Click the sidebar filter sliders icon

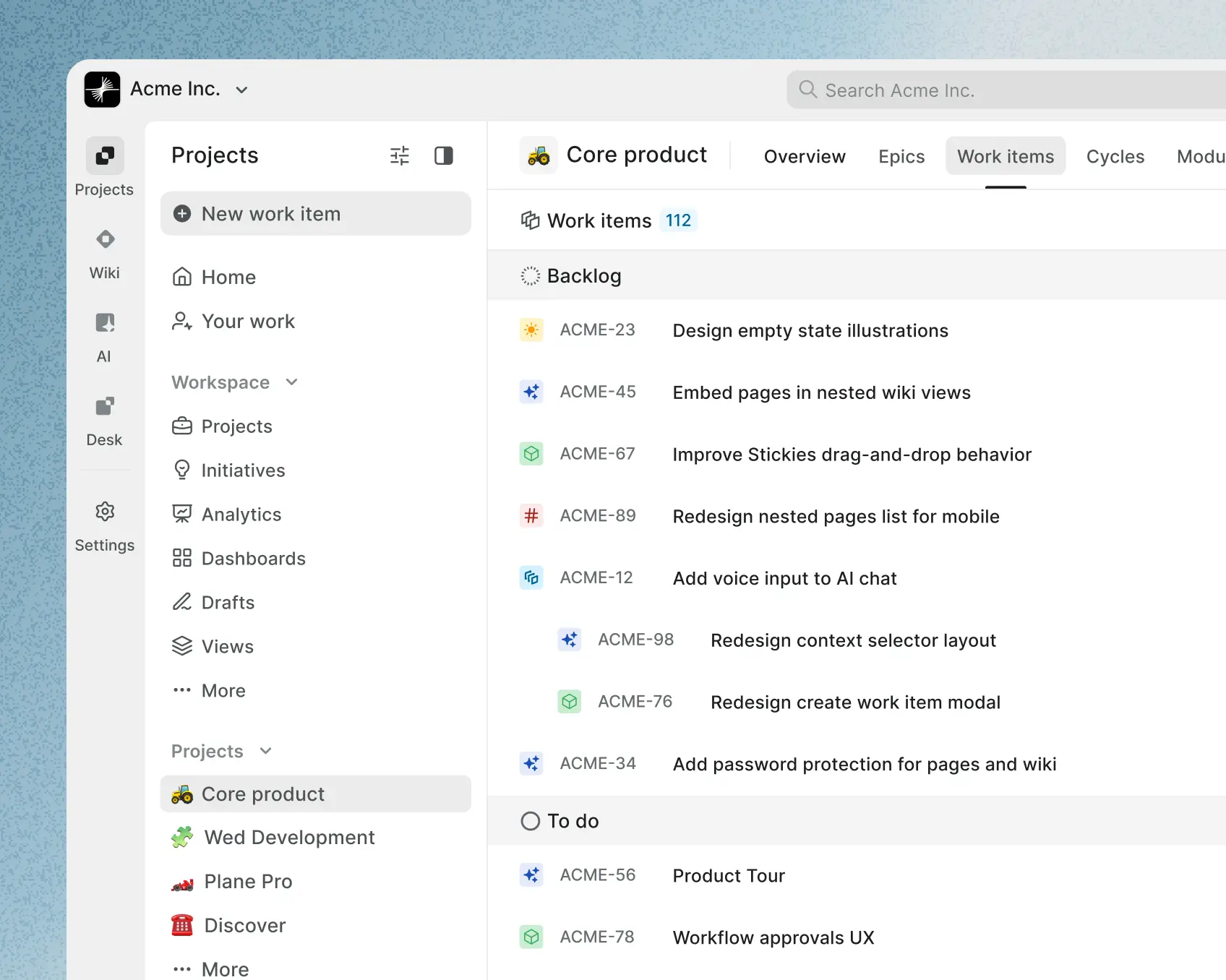(400, 156)
